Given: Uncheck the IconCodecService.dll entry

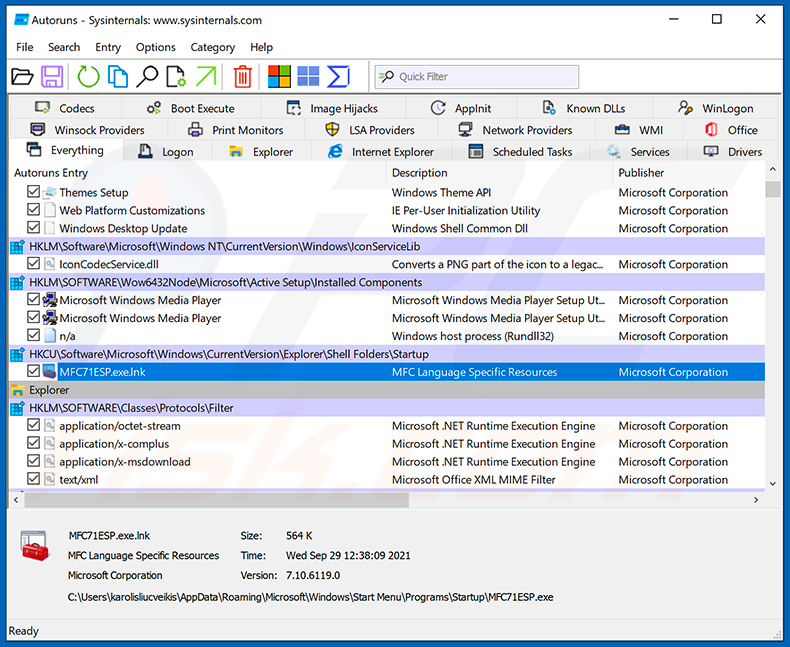Looking at the screenshot, I should coord(33,264).
